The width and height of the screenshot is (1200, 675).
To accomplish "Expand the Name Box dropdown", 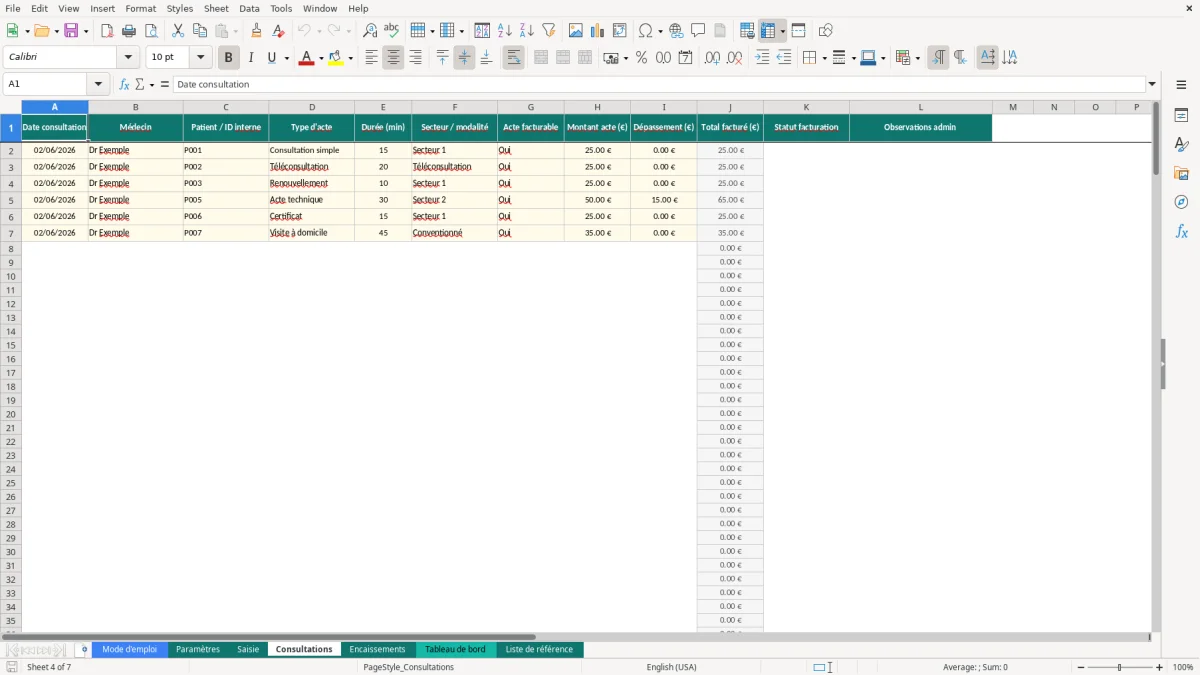I will 98,84.
